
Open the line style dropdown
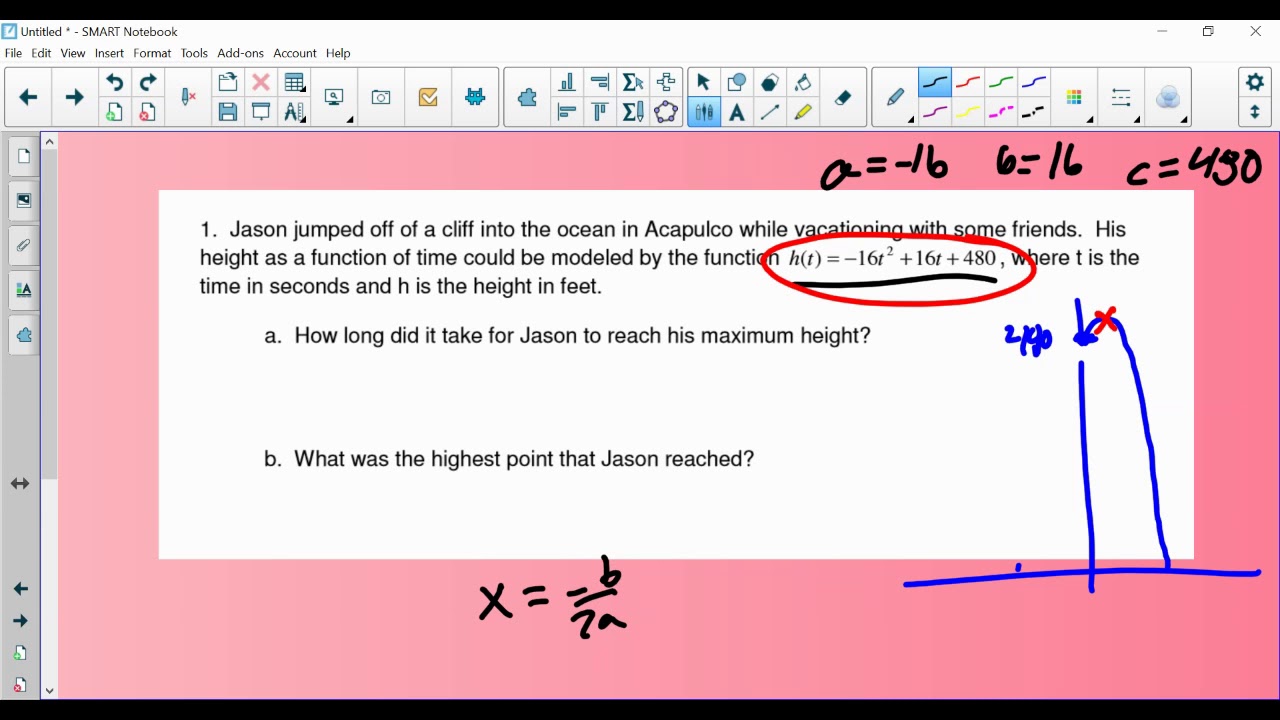(1122, 98)
